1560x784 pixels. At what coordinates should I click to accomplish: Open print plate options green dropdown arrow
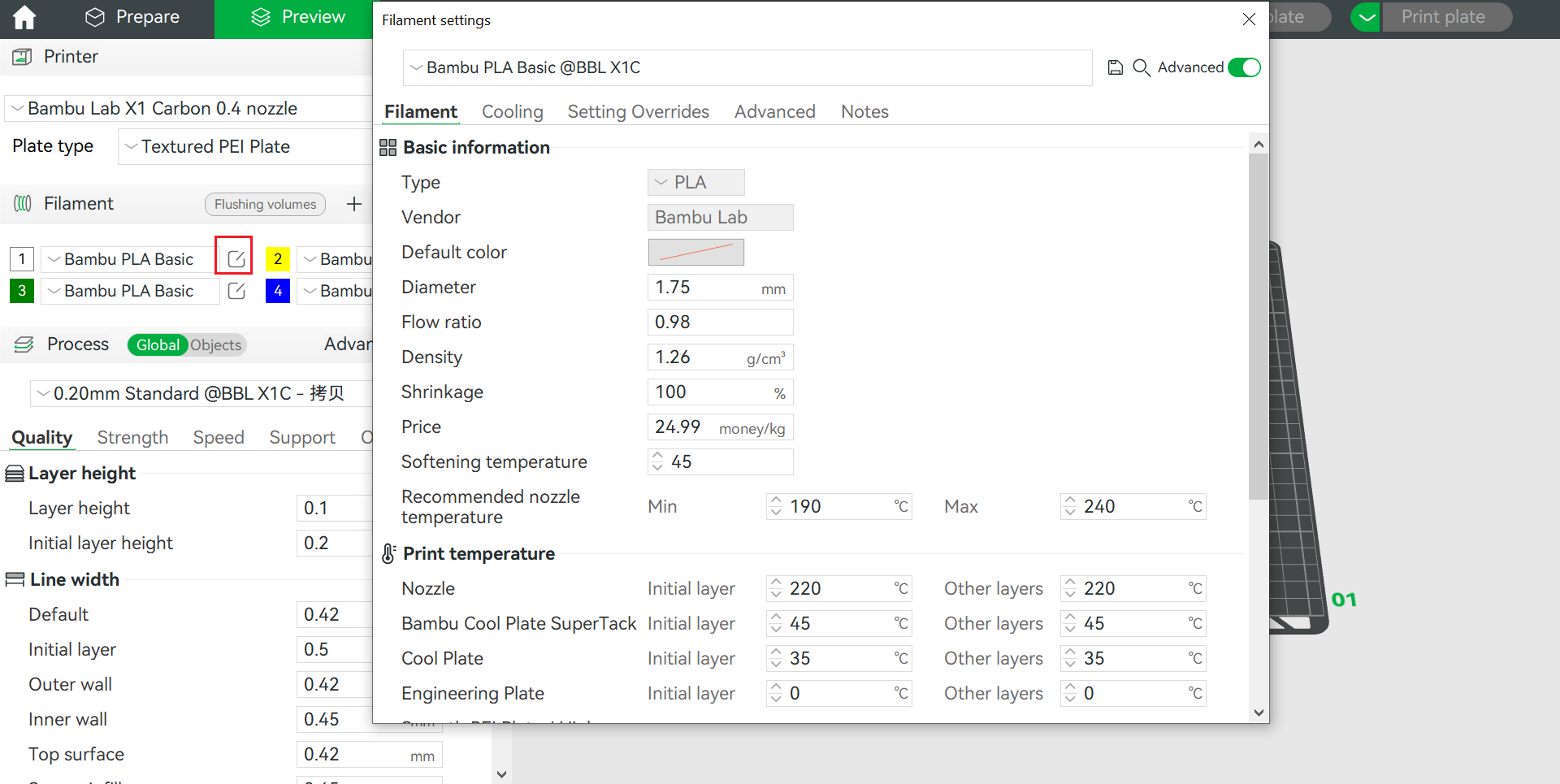[x=1366, y=17]
